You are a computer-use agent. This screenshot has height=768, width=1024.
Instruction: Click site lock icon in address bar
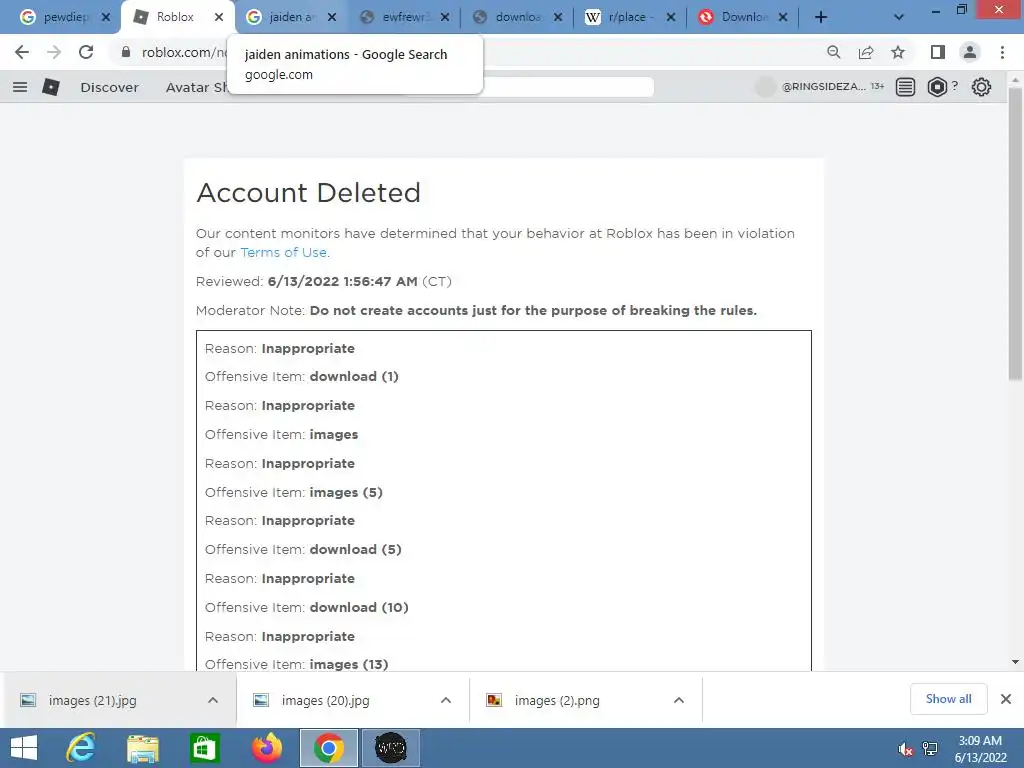[x=126, y=52]
